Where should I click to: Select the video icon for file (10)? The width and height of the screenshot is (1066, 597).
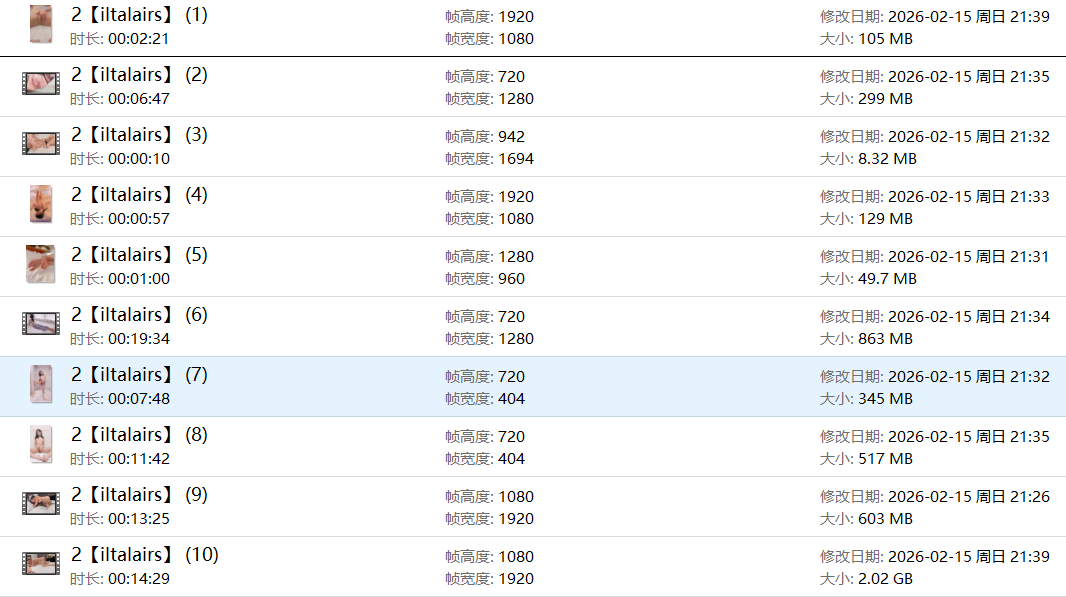(41, 564)
